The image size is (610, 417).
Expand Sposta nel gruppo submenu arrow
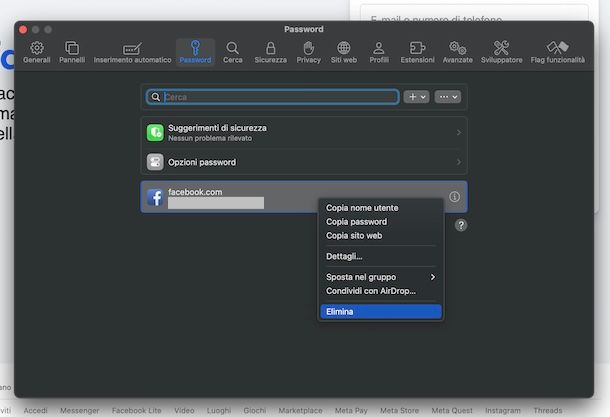coord(433,277)
